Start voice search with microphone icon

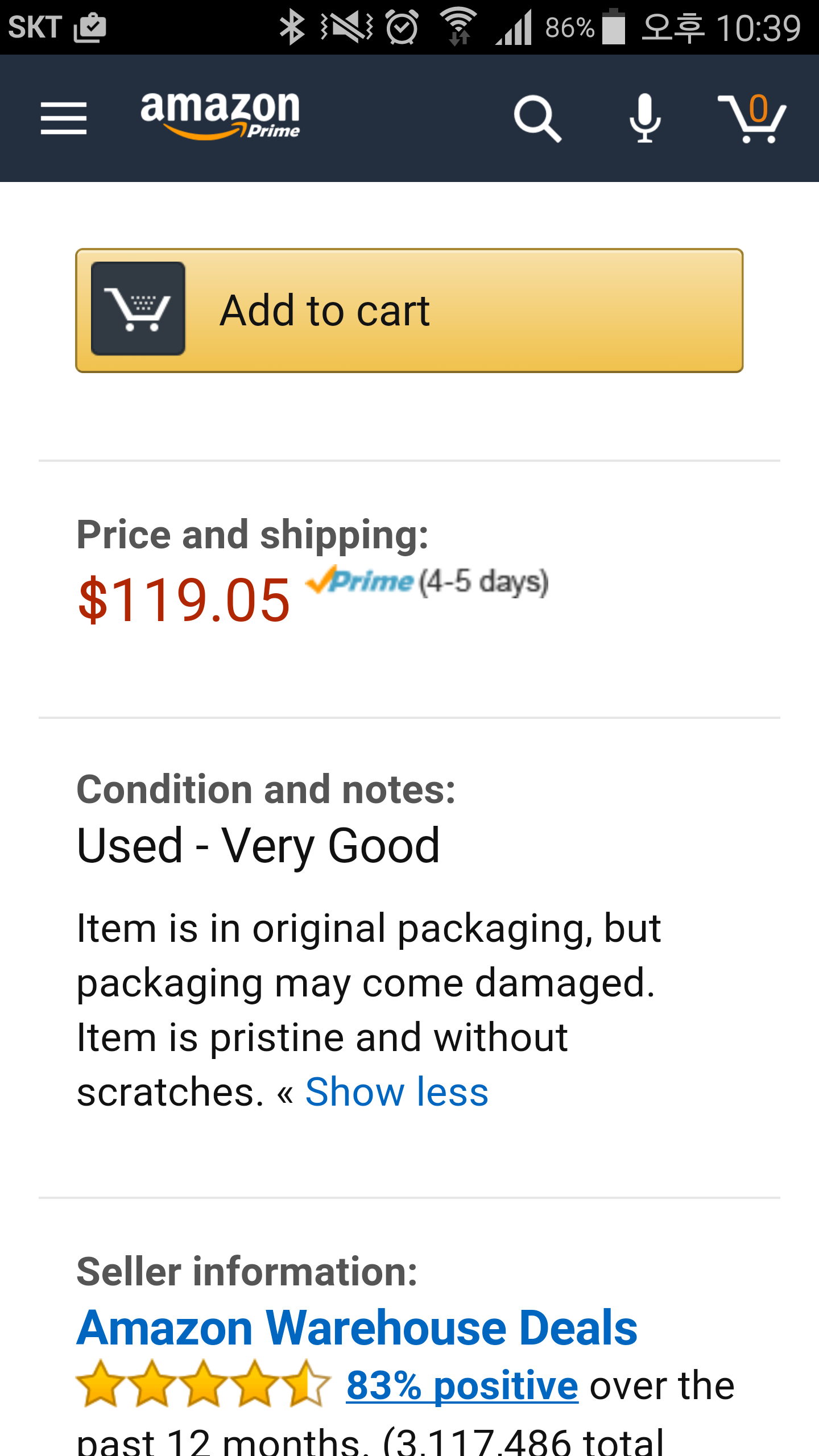click(645, 118)
